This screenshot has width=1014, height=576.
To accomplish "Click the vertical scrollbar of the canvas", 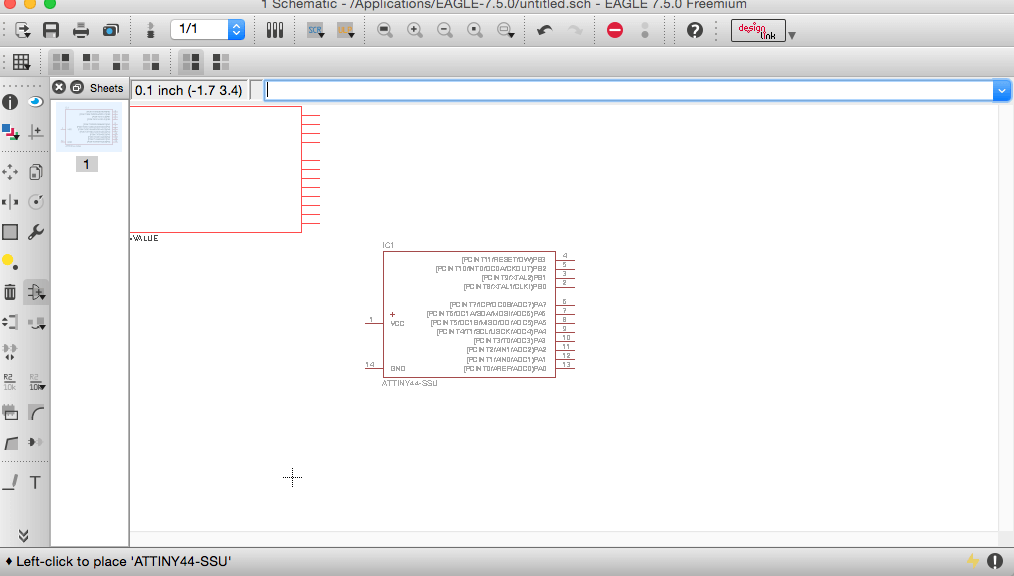I will click(1006, 317).
